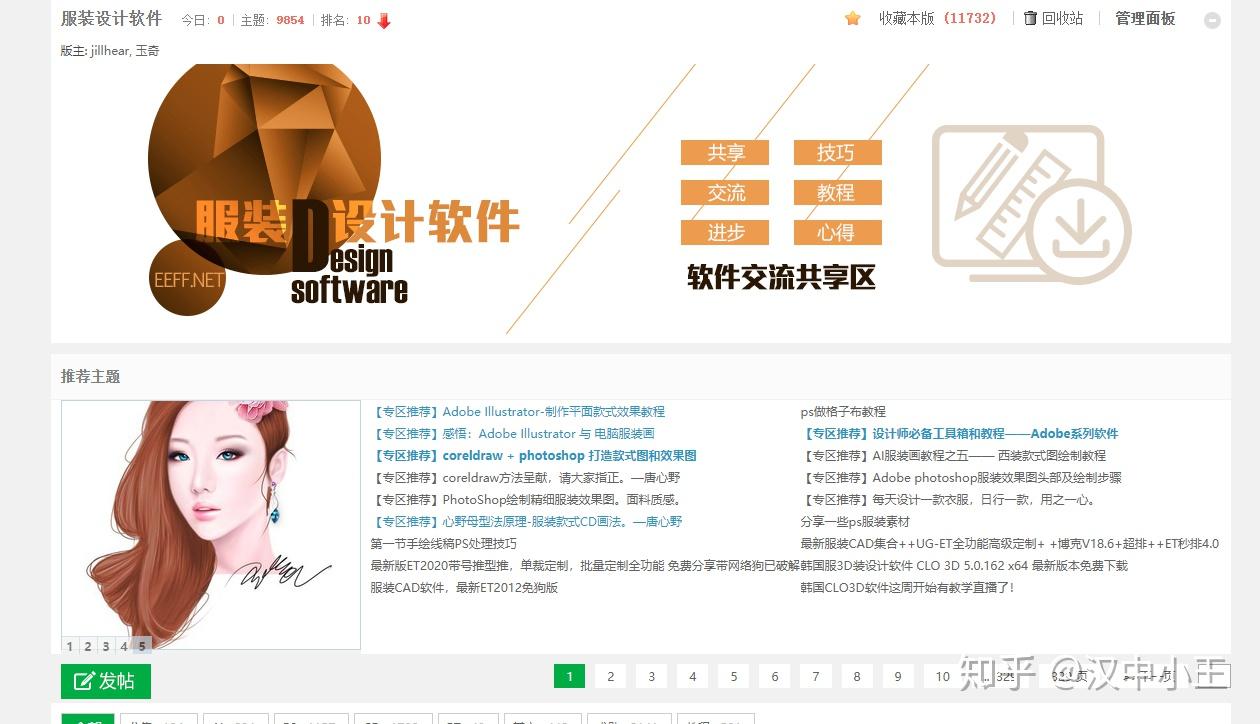Go to page 4 in pagination
Image resolution: width=1260 pixels, height=724 pixels.
tap(692, 676)
